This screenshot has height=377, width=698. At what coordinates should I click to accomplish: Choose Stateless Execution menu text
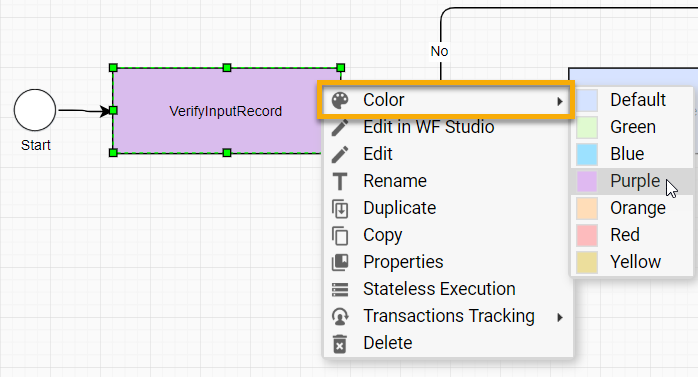439,289
